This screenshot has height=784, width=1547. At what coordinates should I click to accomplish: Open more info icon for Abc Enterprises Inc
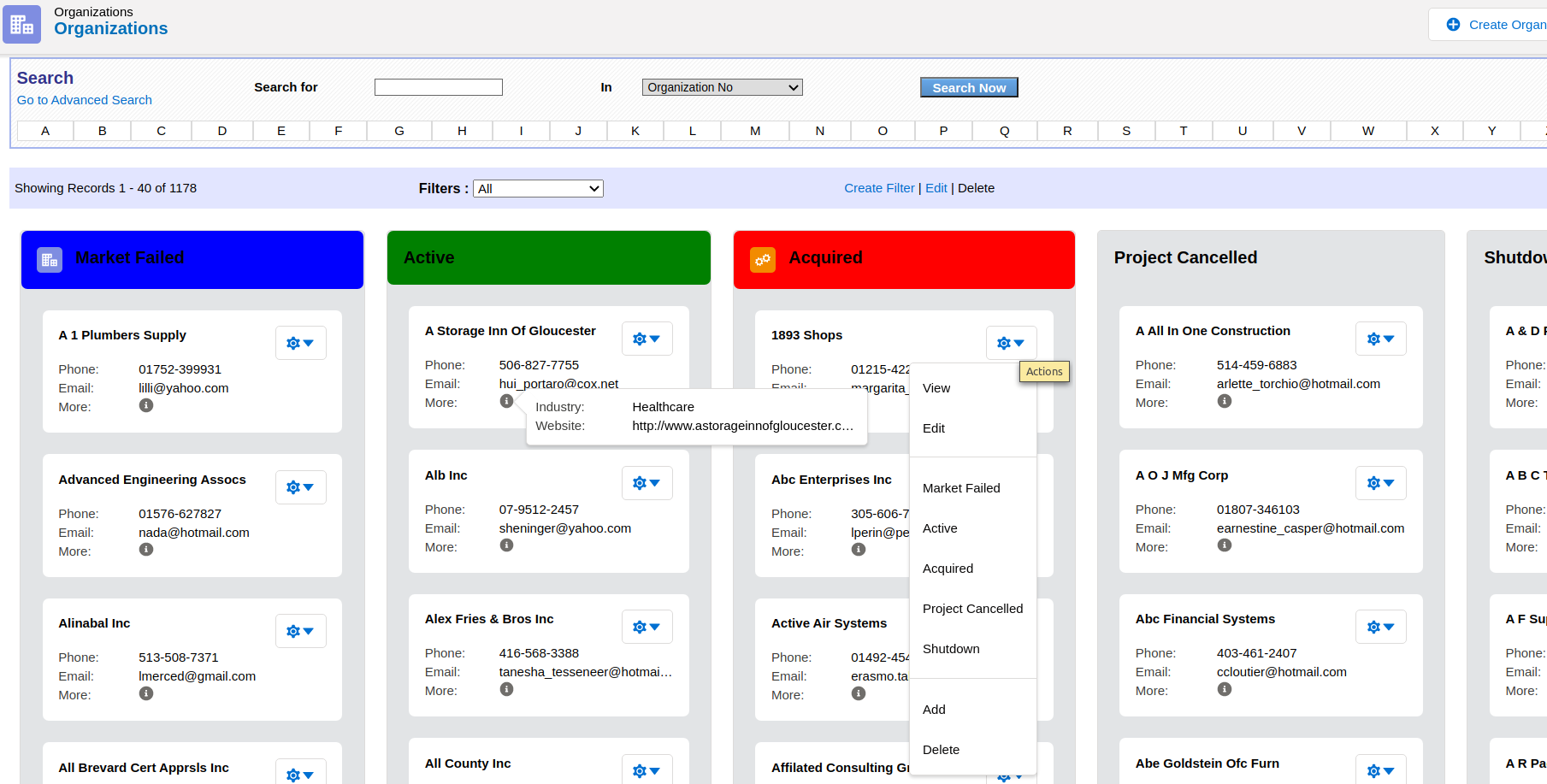click(x=859, y=550)
